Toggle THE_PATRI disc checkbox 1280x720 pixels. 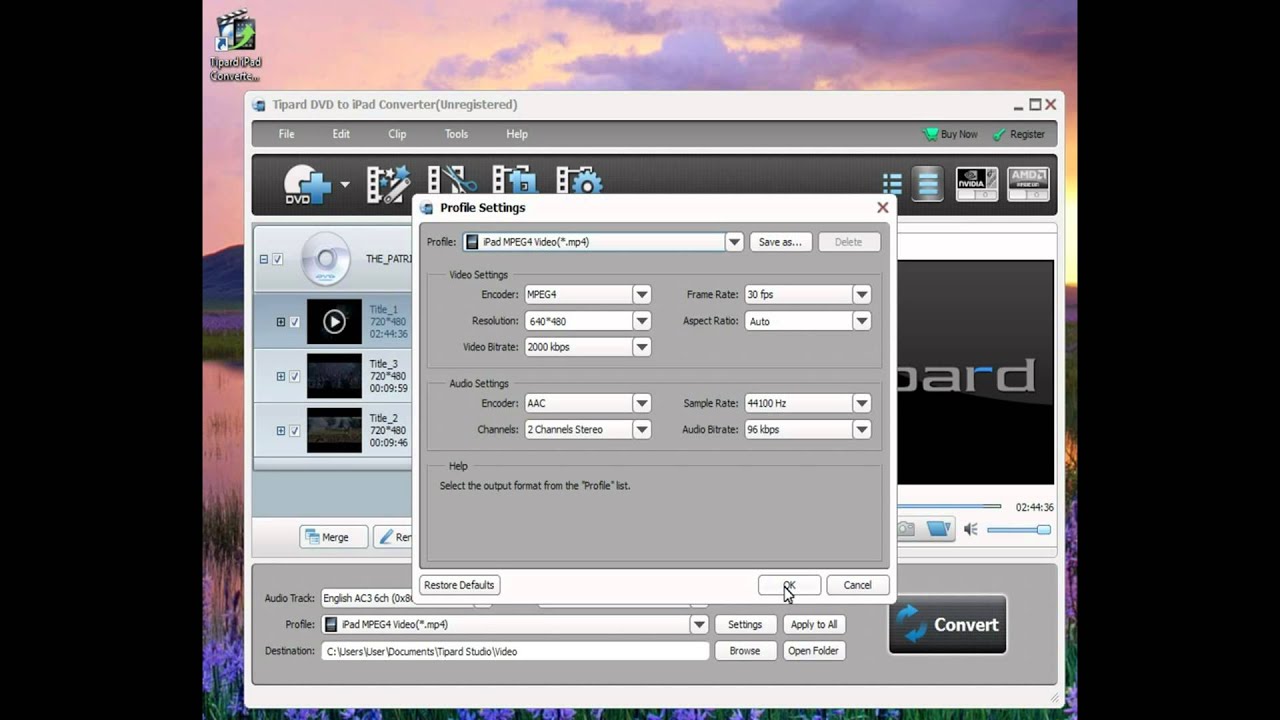point(278,259)
